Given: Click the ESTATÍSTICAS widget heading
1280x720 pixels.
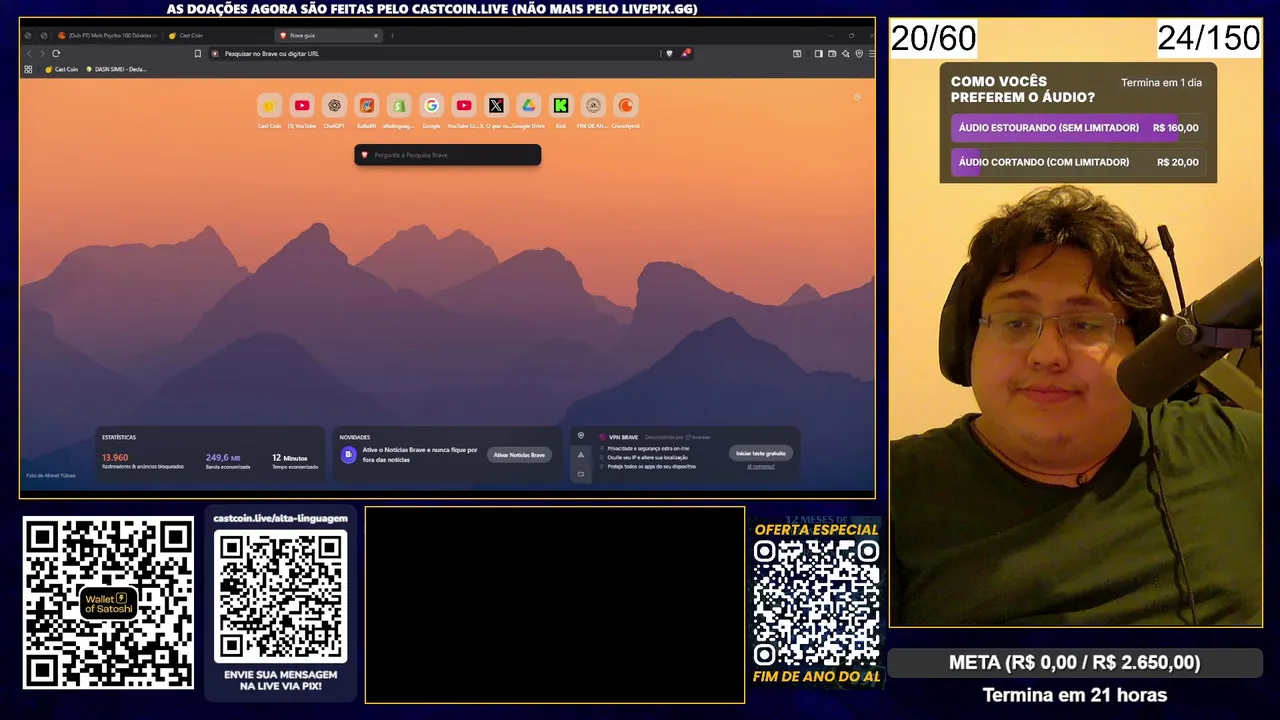Looking at the screenshot, I should coord(119,437).
